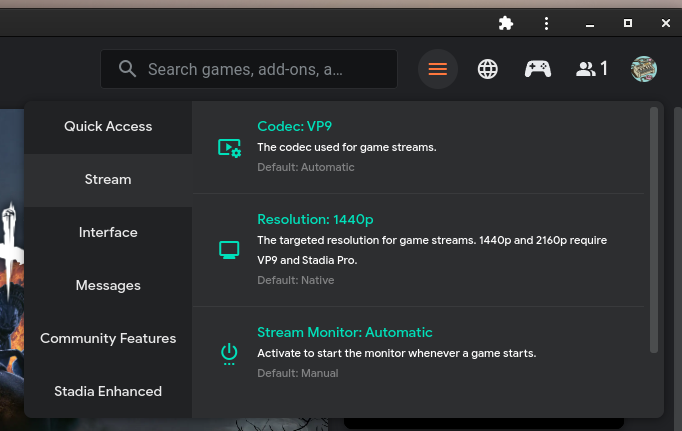Click the 'targeted resolution for game streams' description
This screenshot has height=431, width=682.
432,250
